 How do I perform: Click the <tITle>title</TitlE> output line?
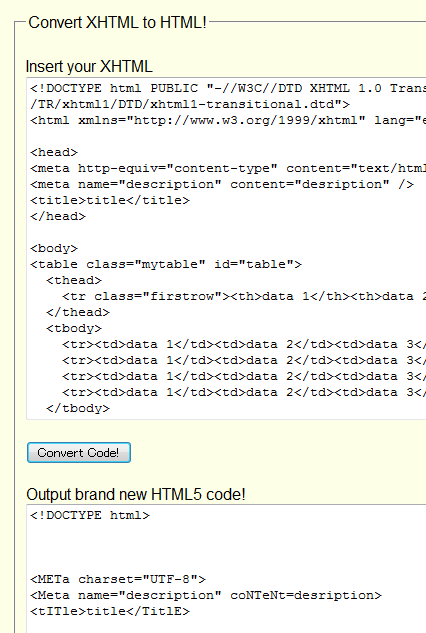pyautogui.click(x=110, y=611)
